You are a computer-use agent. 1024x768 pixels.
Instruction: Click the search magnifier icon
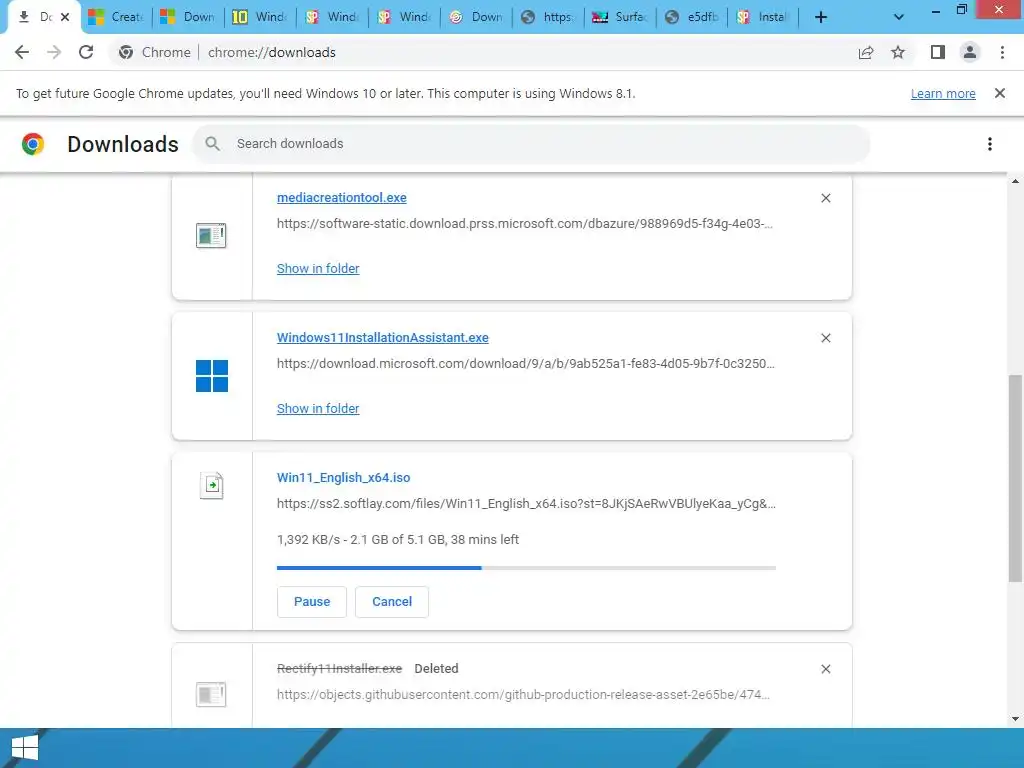[212, 144]
